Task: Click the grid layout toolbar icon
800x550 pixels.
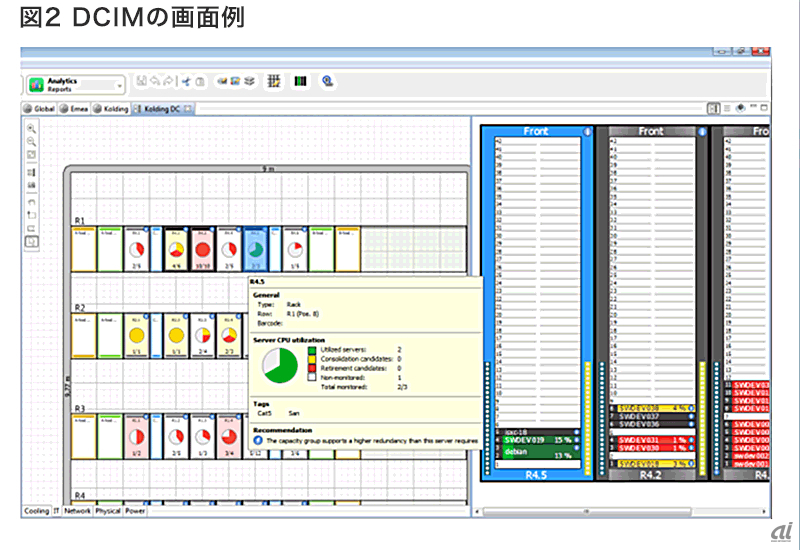Action: click(x=275, y=83)
